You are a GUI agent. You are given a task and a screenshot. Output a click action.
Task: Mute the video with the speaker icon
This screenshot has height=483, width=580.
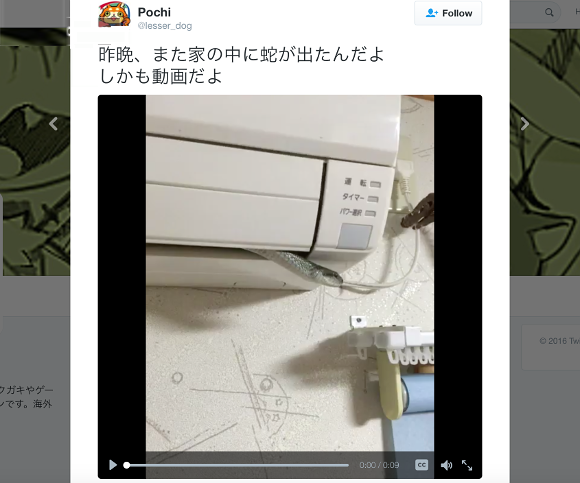click(446, 465)
